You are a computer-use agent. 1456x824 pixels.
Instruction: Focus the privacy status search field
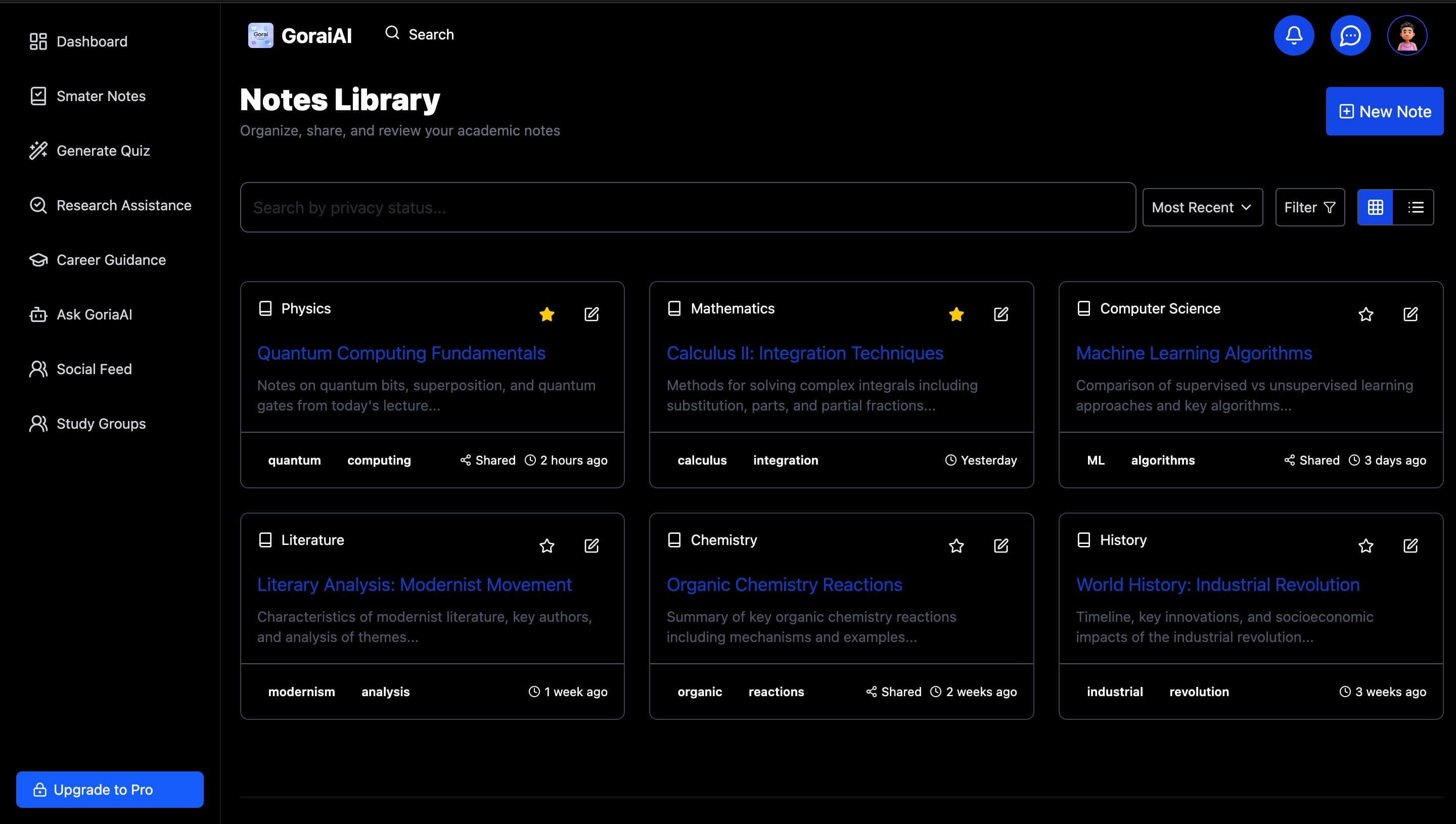coord(687,207)
